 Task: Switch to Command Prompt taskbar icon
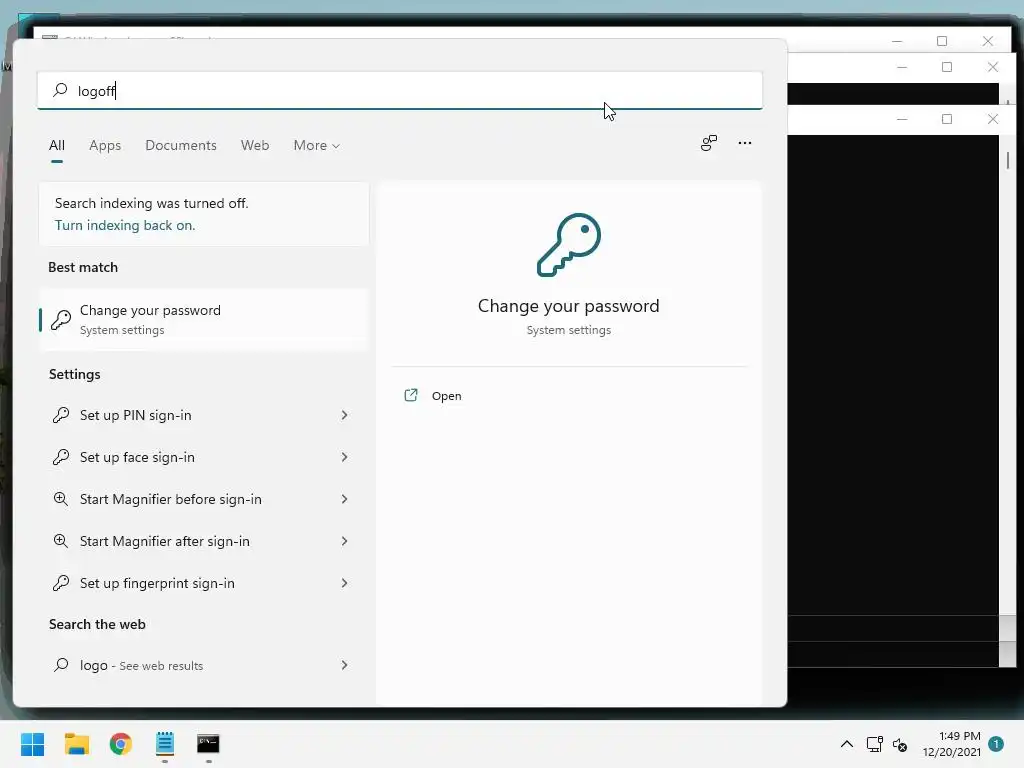click(x=208, y=744)
